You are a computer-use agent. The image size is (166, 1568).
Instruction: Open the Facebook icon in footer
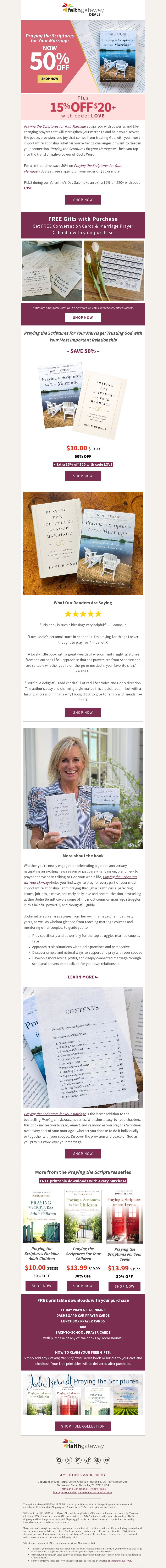point(59,1460)
